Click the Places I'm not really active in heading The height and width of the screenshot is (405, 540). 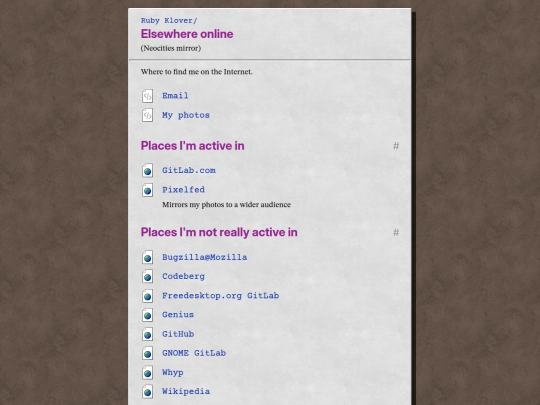coord(219,232)
